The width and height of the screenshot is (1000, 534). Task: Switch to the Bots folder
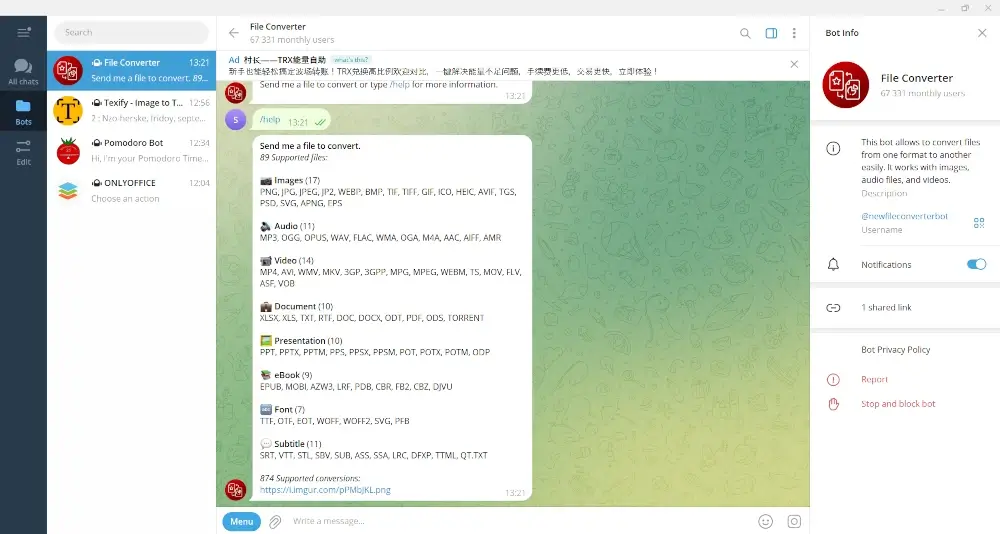click(24, 112)
